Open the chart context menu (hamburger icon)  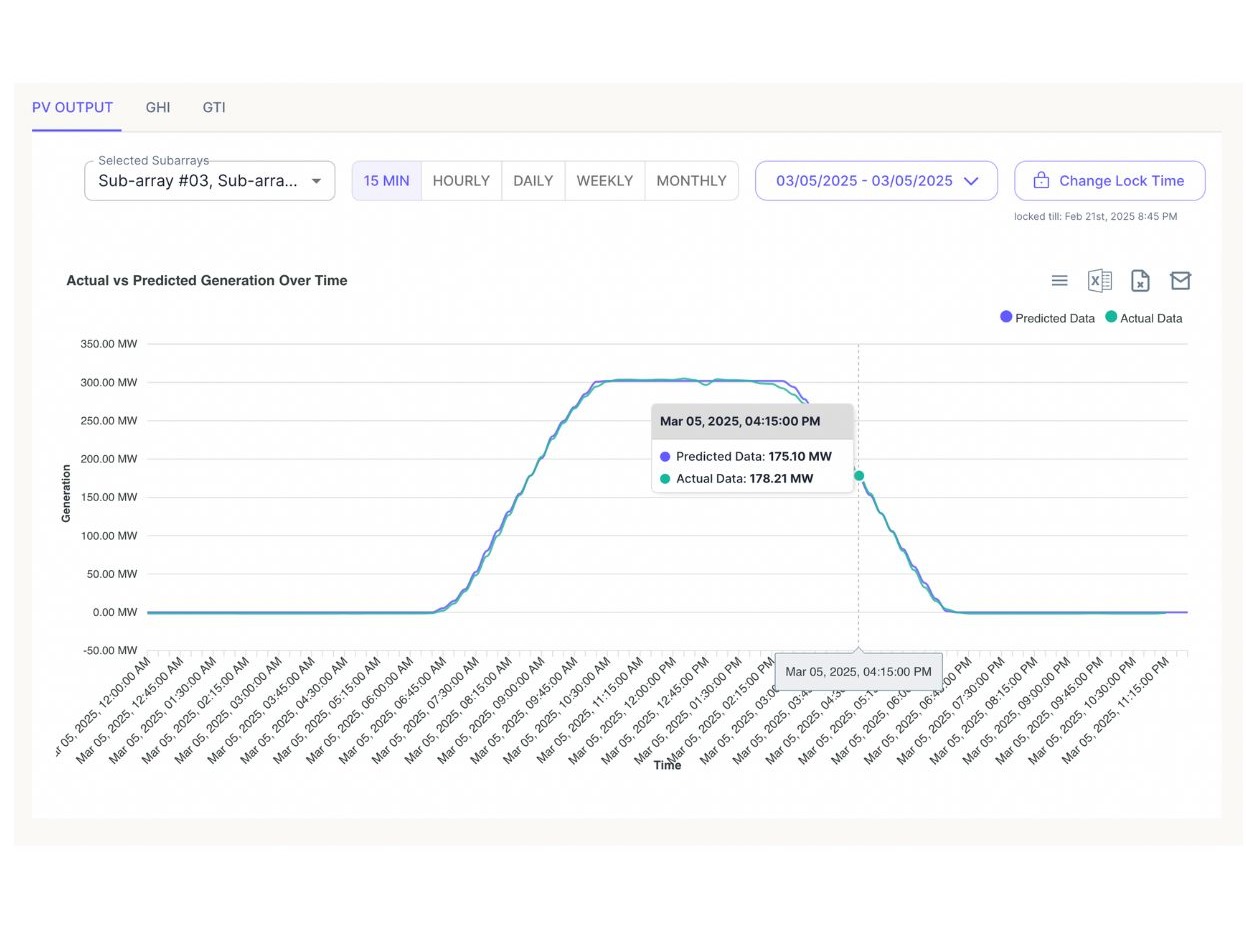click(1059, 281)
